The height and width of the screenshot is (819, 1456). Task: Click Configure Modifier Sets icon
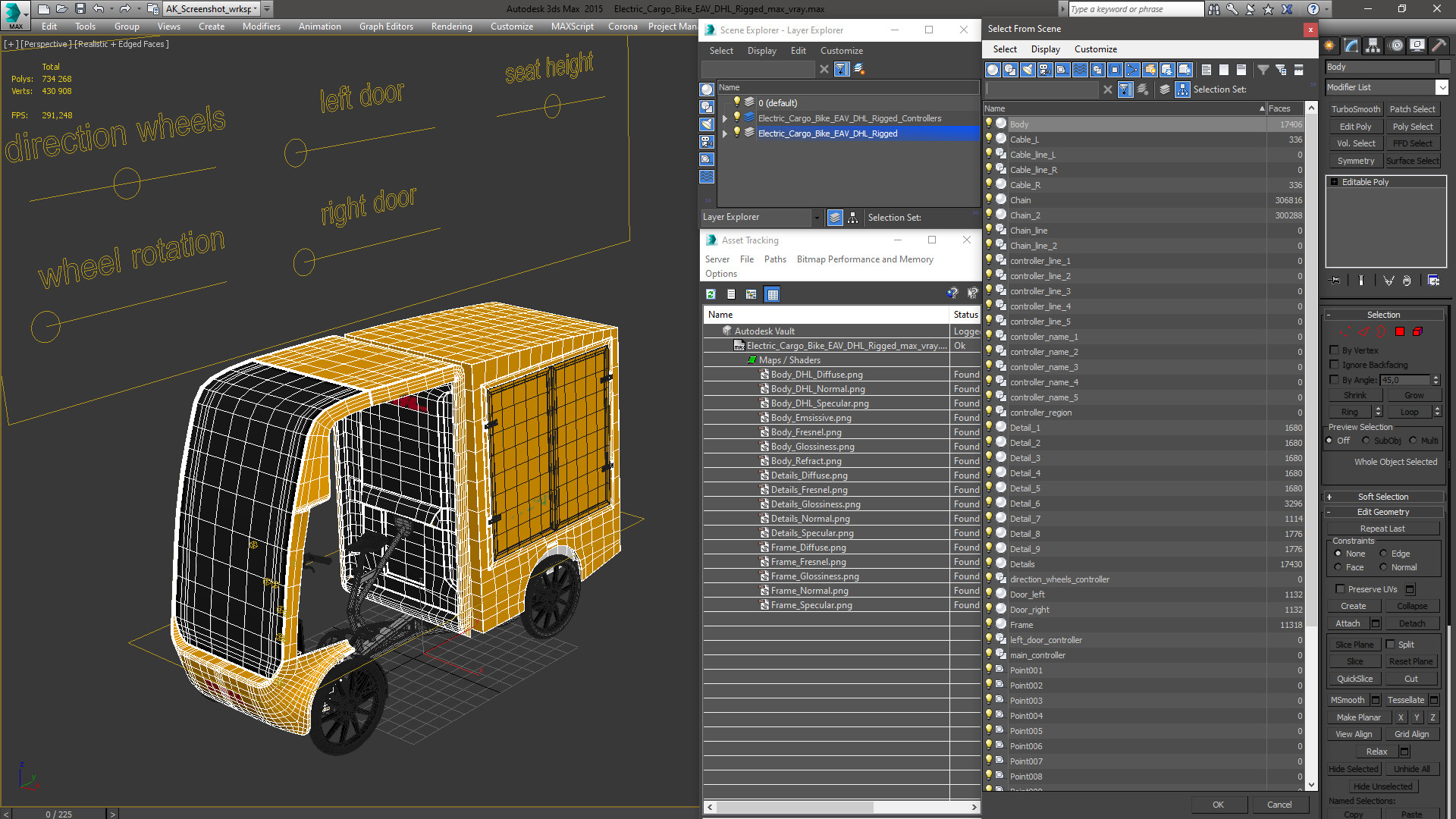click(x=1433, y=281)
